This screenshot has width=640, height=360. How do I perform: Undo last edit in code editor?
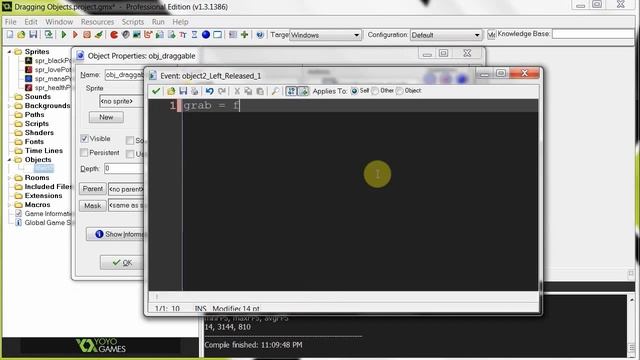[x=209, y=91]
